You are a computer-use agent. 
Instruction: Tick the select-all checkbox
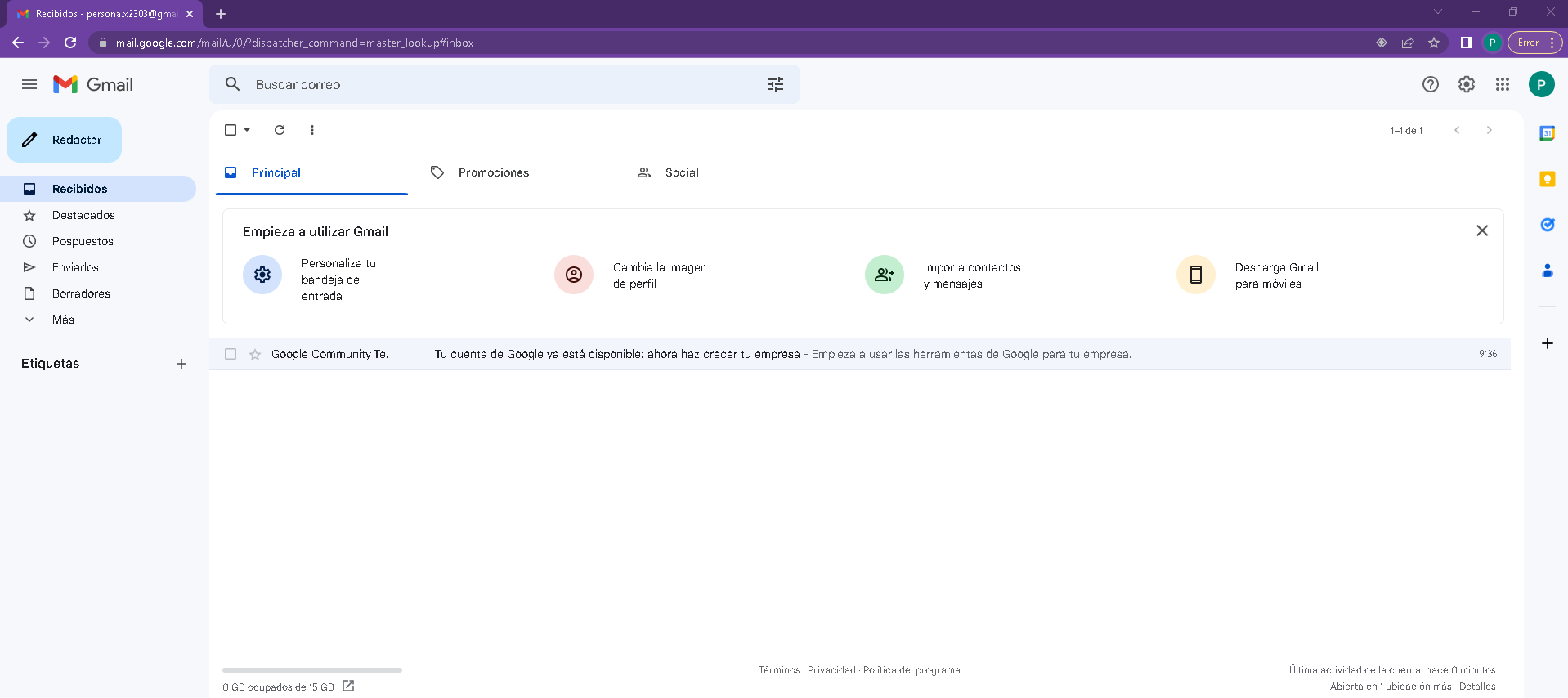click(x=231, y=130)
